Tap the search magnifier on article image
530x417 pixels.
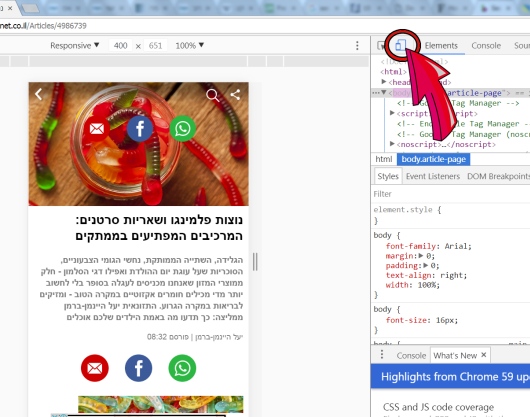[213, 95]
